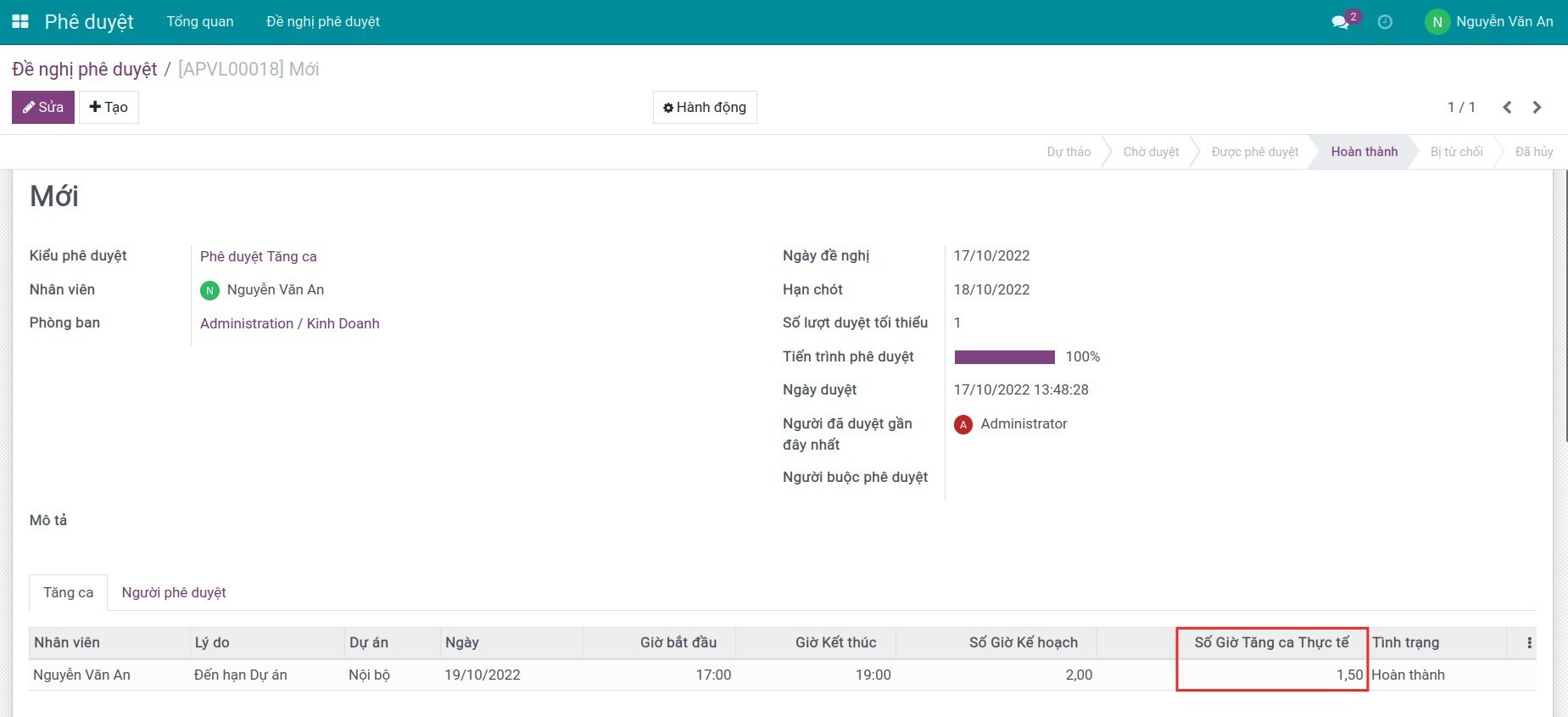Image resolution: width=1568 pixels, height=717 pixels.
Task: Open the apps grid menu icon
Action: (20, 21)
